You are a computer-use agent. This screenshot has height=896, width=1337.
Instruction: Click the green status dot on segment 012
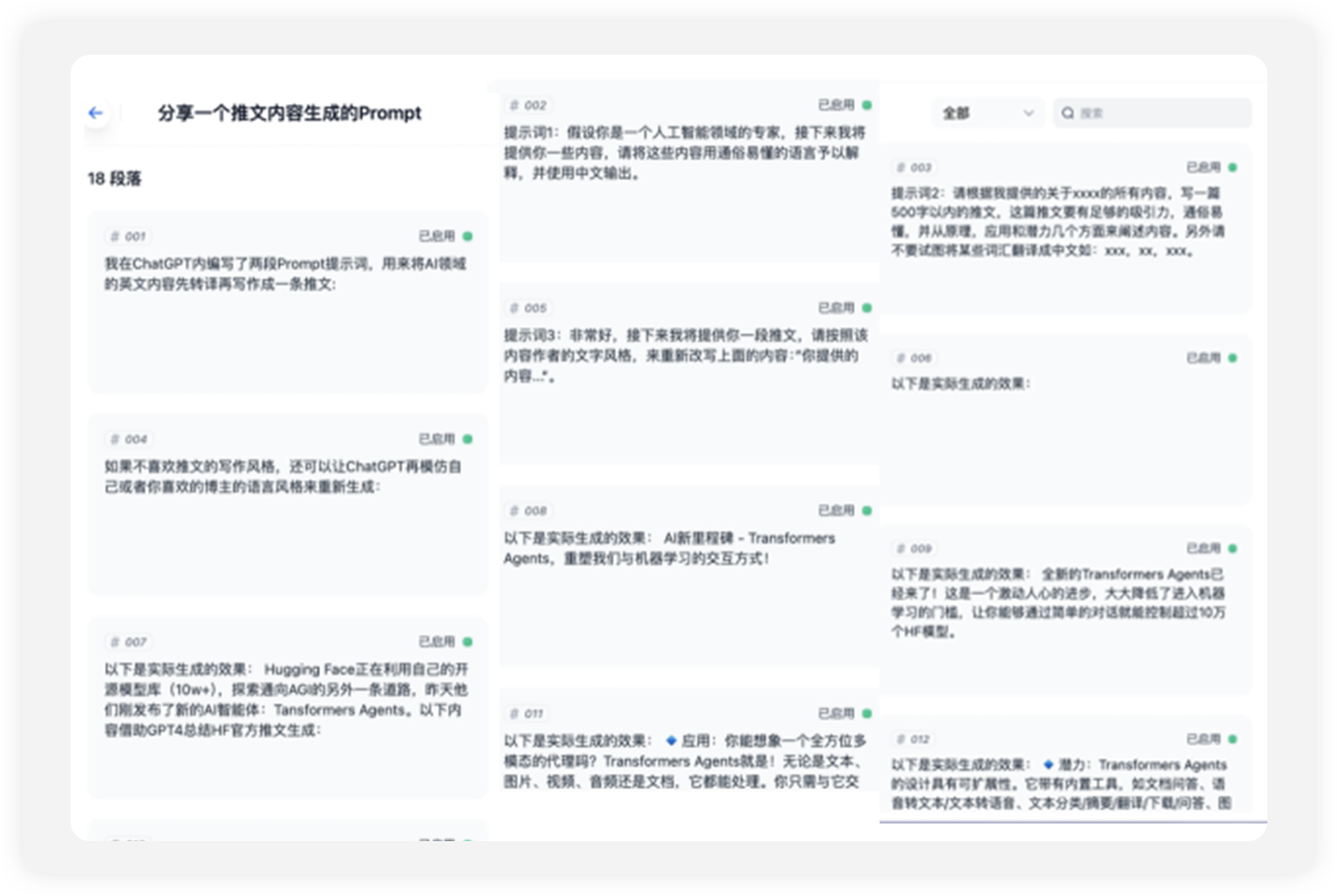pos(1232,738)
